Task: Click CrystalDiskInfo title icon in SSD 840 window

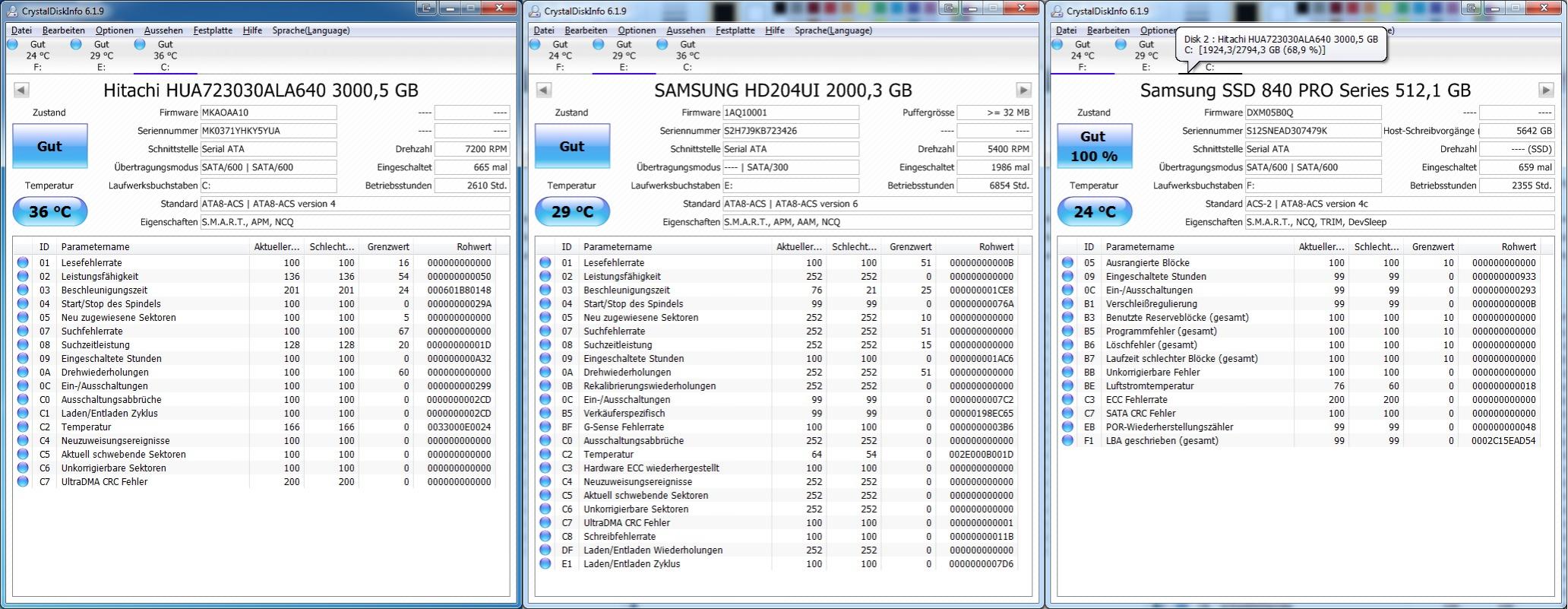Action: pyautogui.click(x=1057, y=11)
